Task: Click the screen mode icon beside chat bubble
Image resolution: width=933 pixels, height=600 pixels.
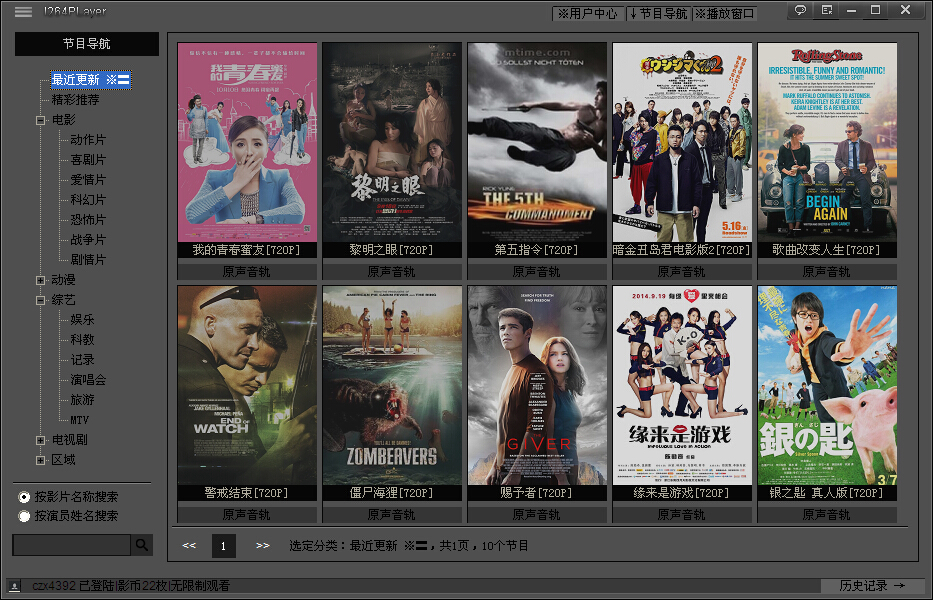Action: (x=827, y=10)
